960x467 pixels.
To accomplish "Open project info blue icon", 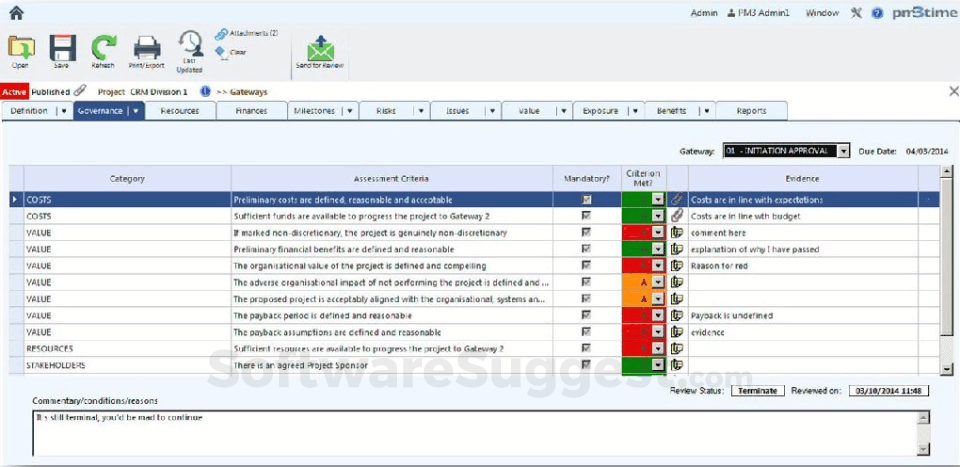I will pos(205,91).
